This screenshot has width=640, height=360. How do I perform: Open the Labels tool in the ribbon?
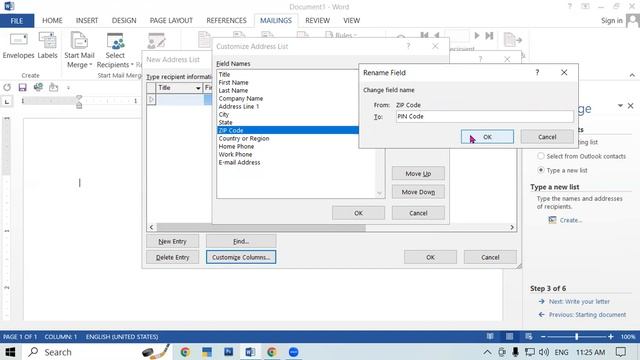47,46
